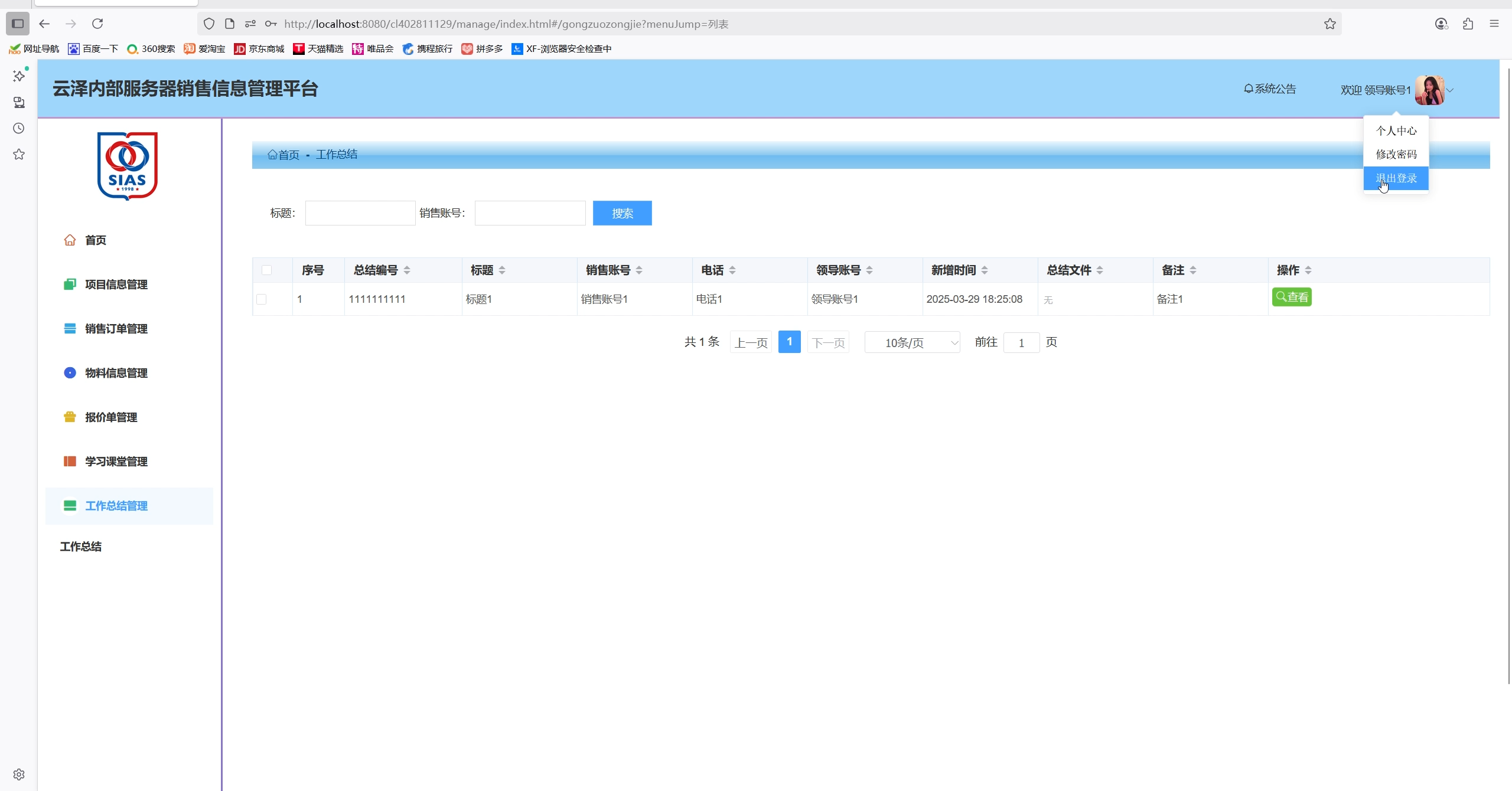Open the 报价单管理 sidebar section
The width and height of the screenshot is (1512, 791).
click(110, 417)
